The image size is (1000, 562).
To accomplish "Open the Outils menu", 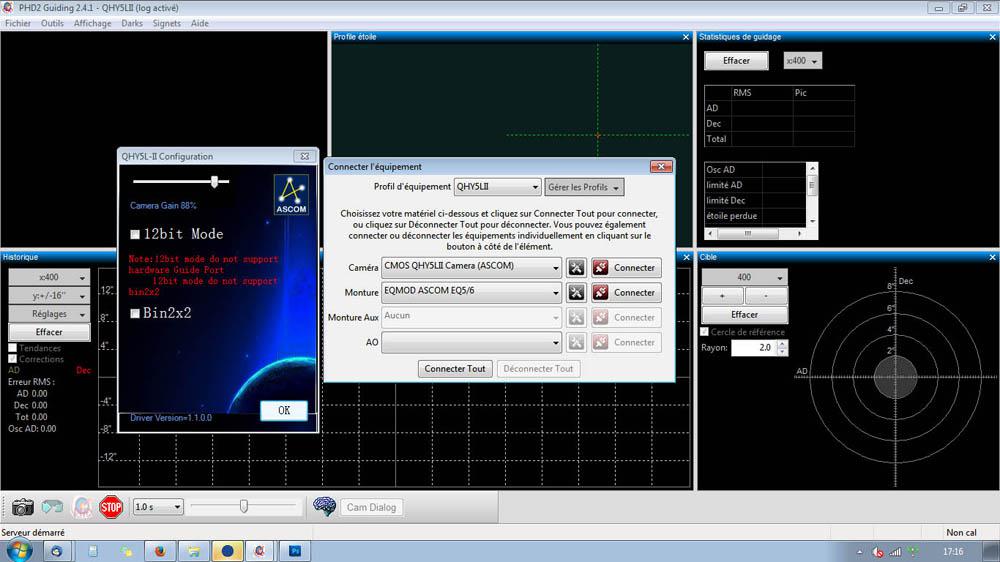I will click(52, 23).
